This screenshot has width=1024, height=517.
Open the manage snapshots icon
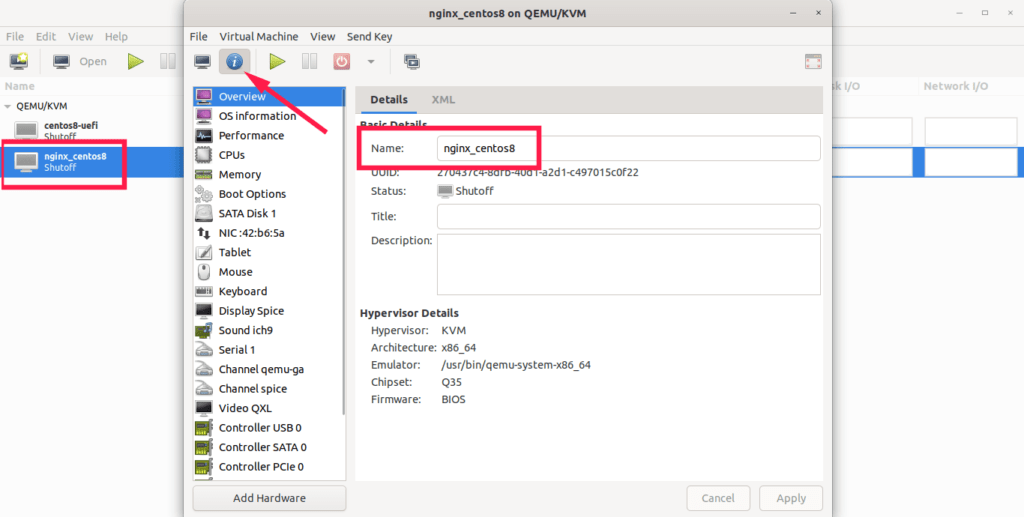click(x=412, y=62)
